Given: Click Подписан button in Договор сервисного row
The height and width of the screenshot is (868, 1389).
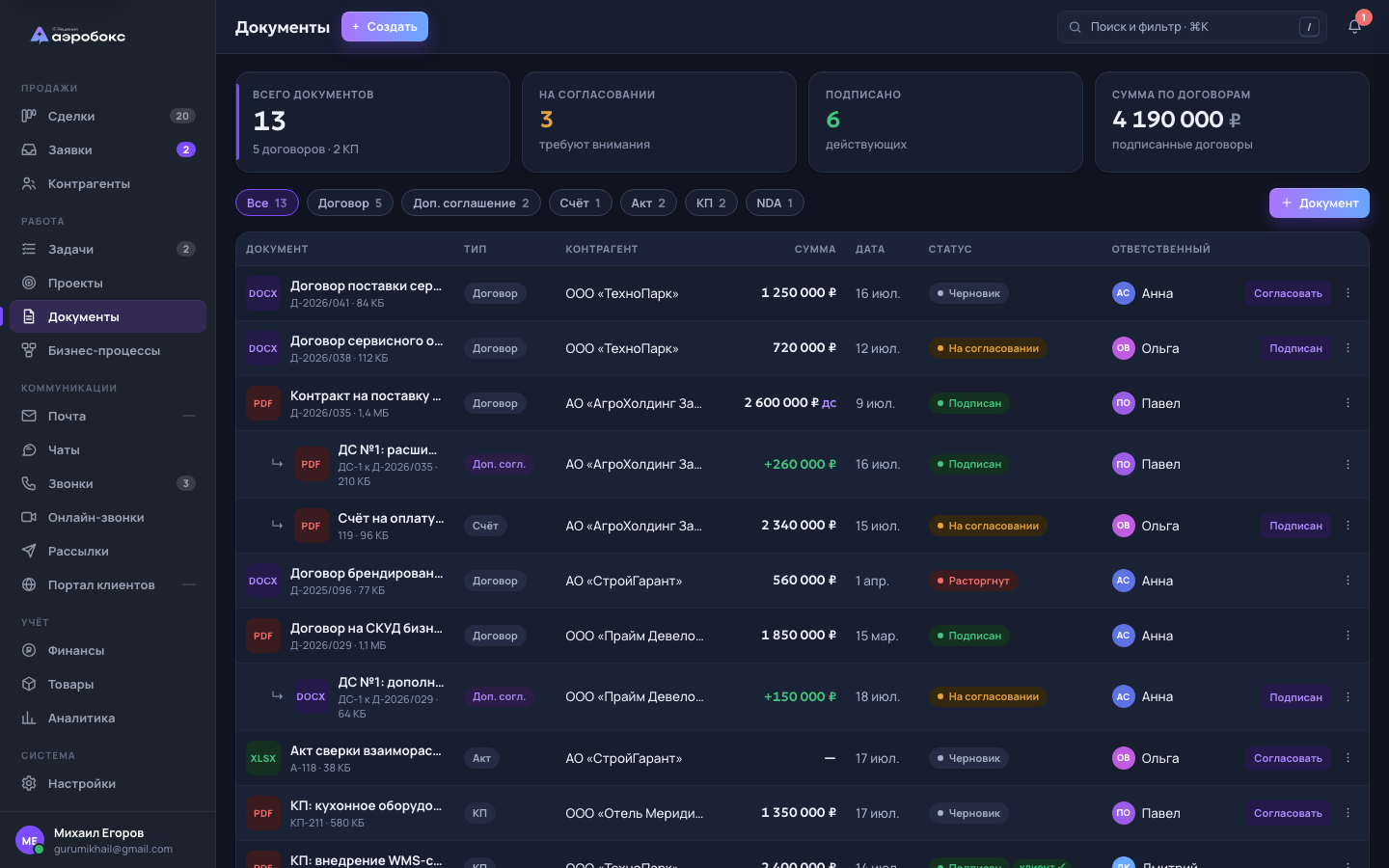Looking at the screenshot, I should [x=1295, y=348].
